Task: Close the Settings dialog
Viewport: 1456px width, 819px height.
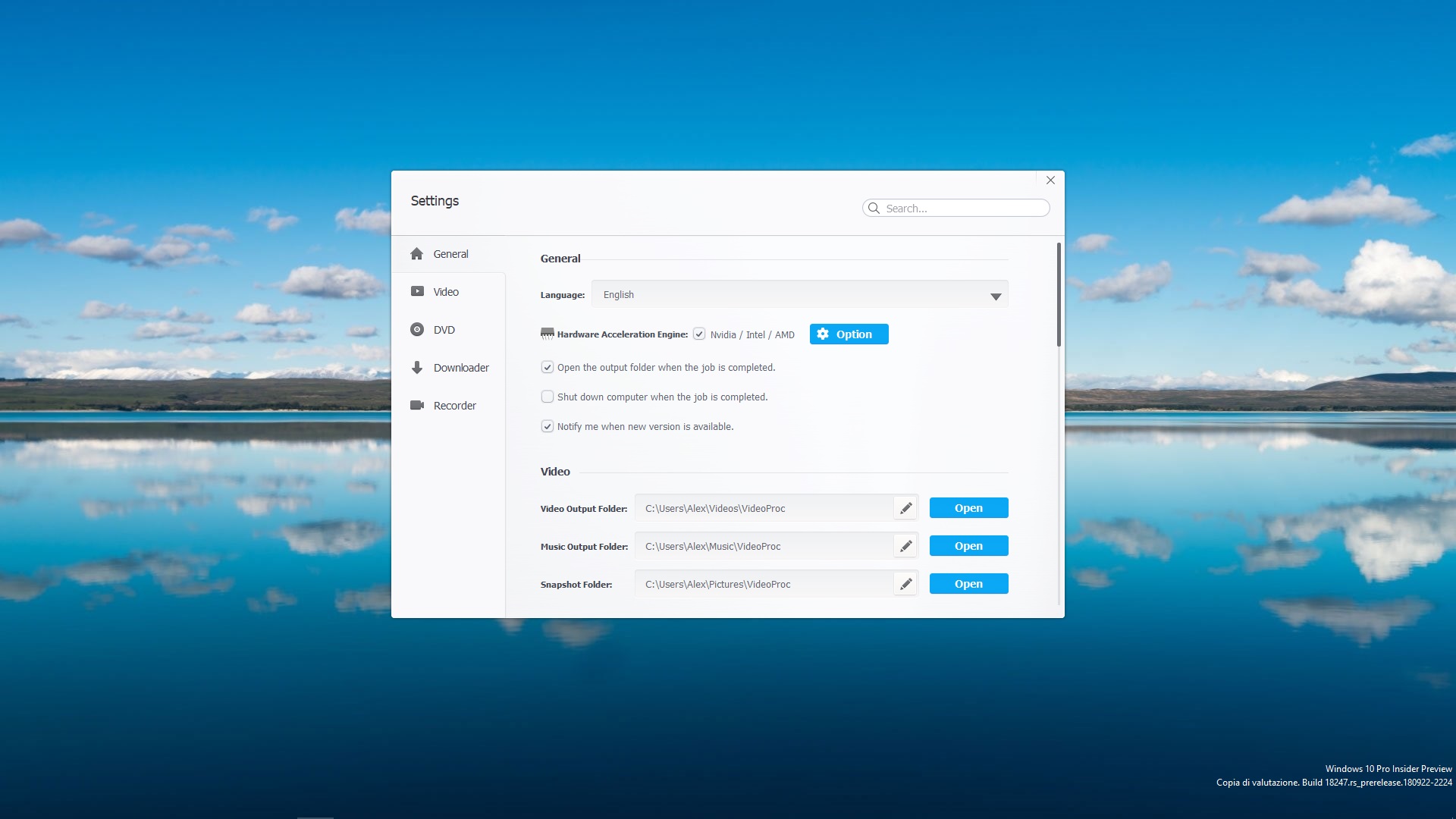Action: (x=1050, y=180)
